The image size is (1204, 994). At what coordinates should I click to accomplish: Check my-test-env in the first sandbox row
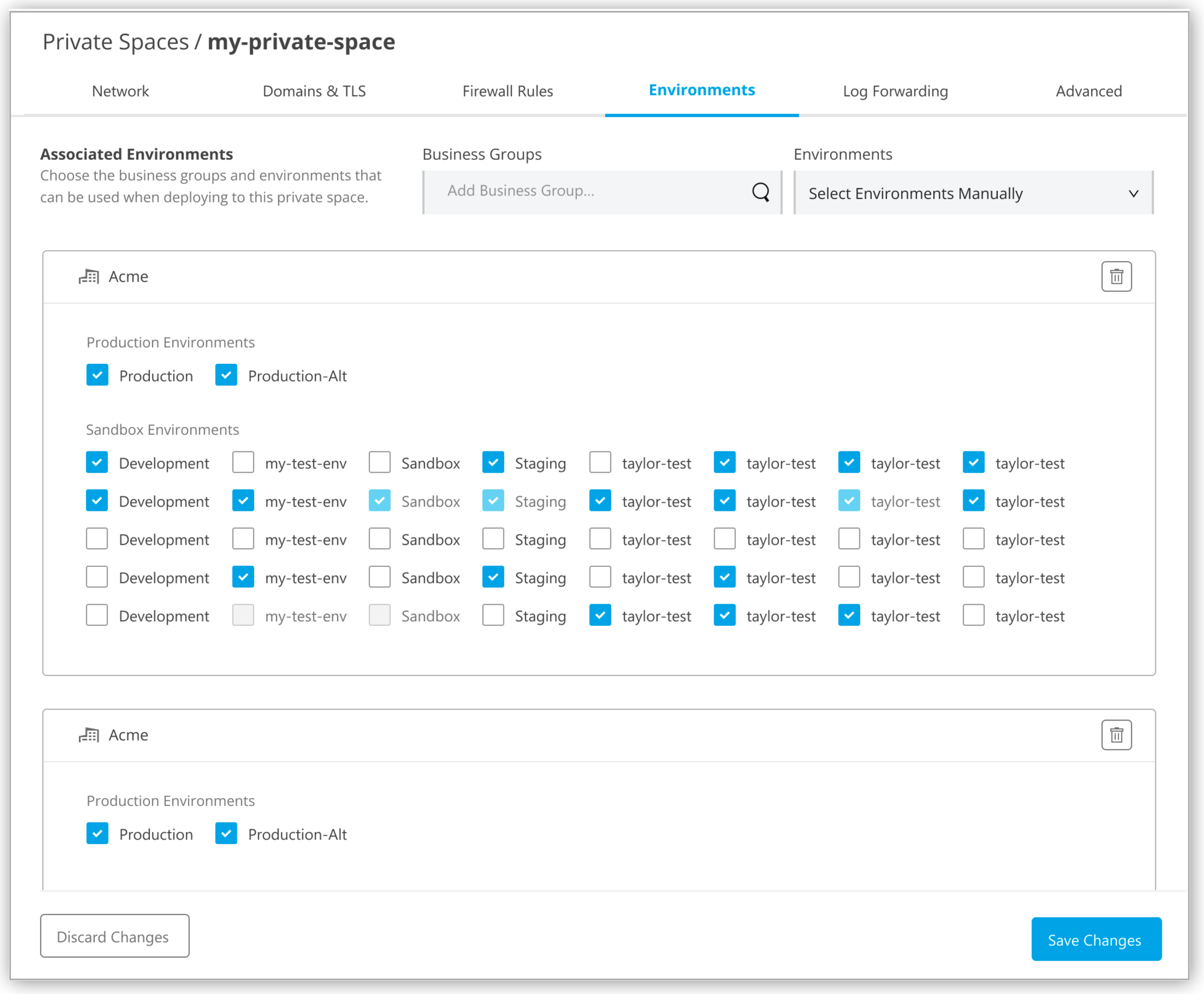click(x=243, y=463)
